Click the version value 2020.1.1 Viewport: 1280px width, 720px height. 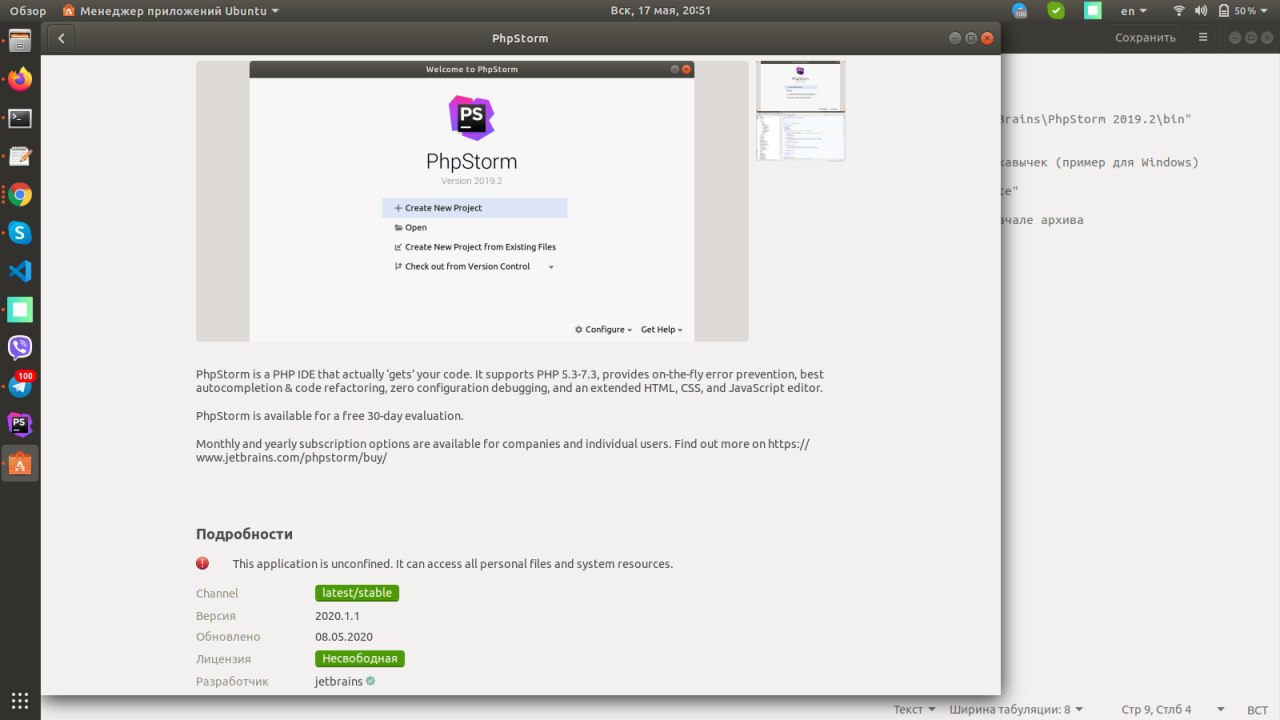[337, 616]
